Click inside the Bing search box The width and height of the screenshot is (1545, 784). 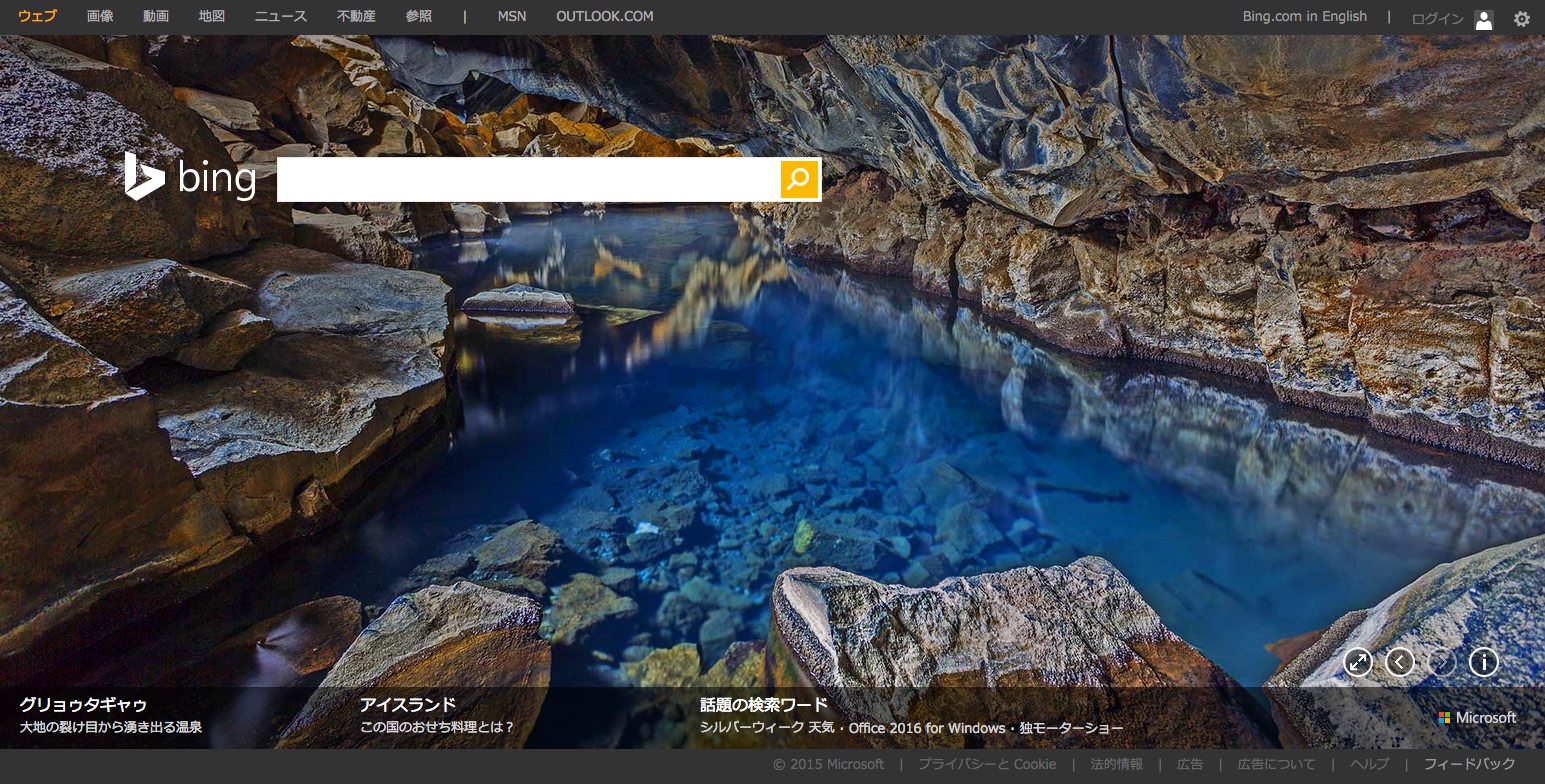point(527,179)
